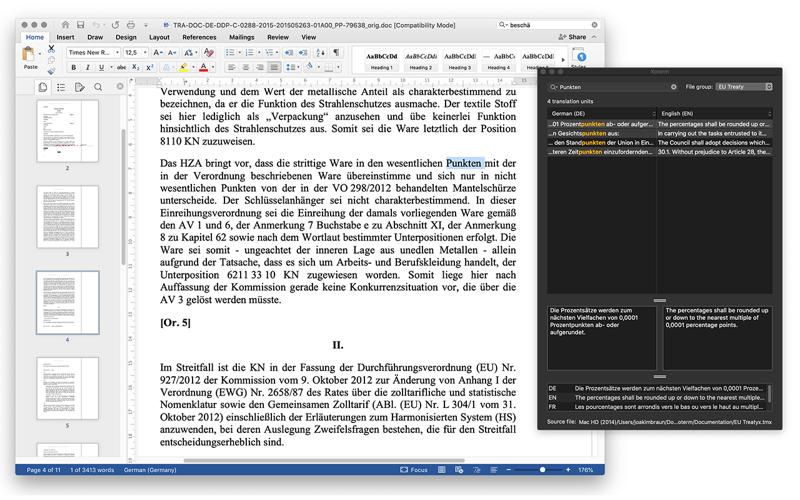Click the Save icon in title bar
The image size is (800, 500).
tap(81, 24)
